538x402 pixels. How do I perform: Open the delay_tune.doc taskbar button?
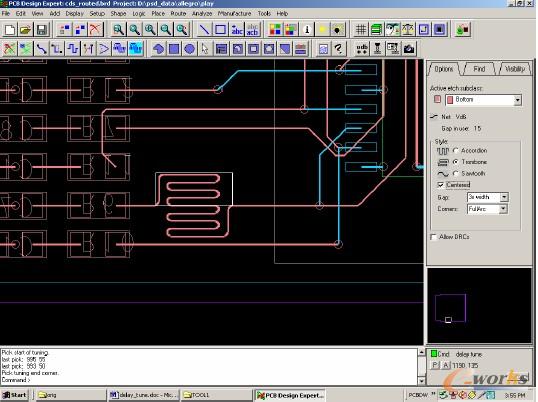[x=143, y=395]
